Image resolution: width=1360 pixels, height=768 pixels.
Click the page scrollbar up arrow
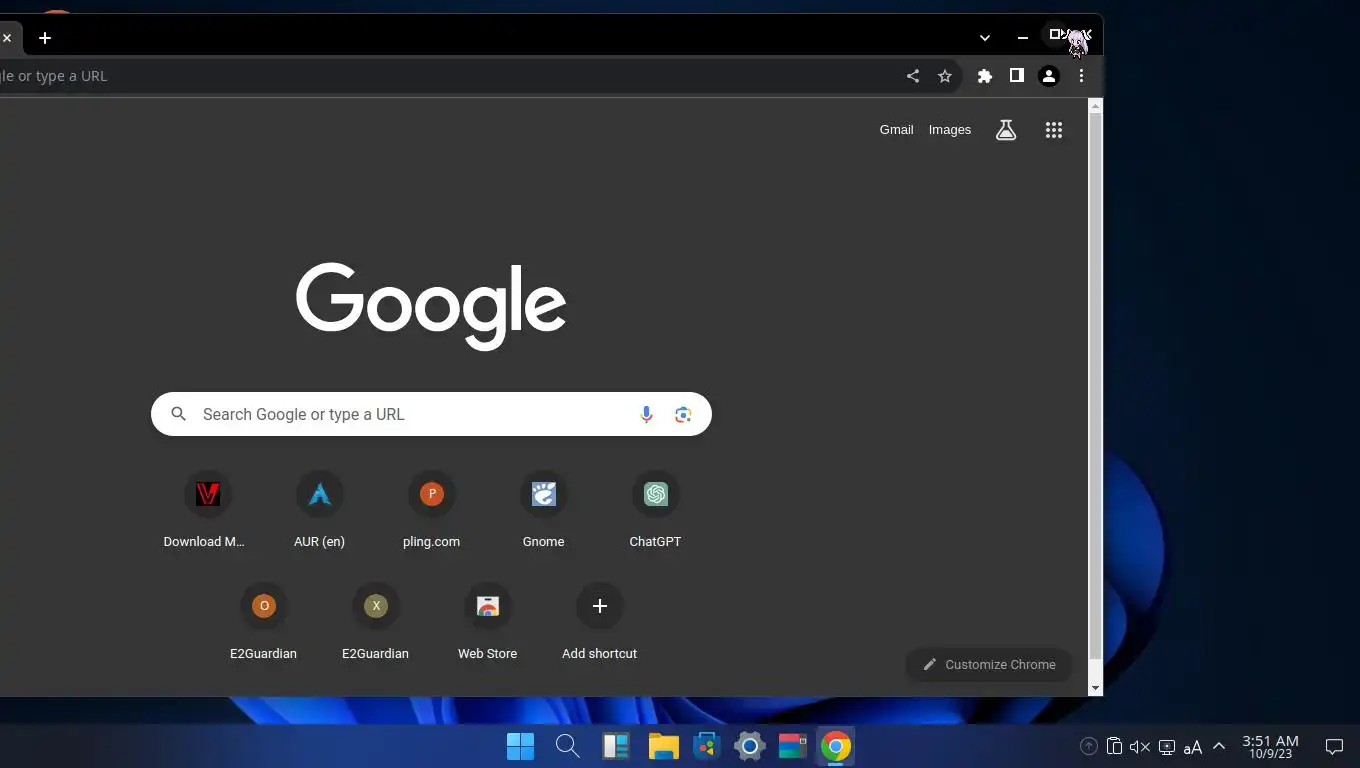1095,105
